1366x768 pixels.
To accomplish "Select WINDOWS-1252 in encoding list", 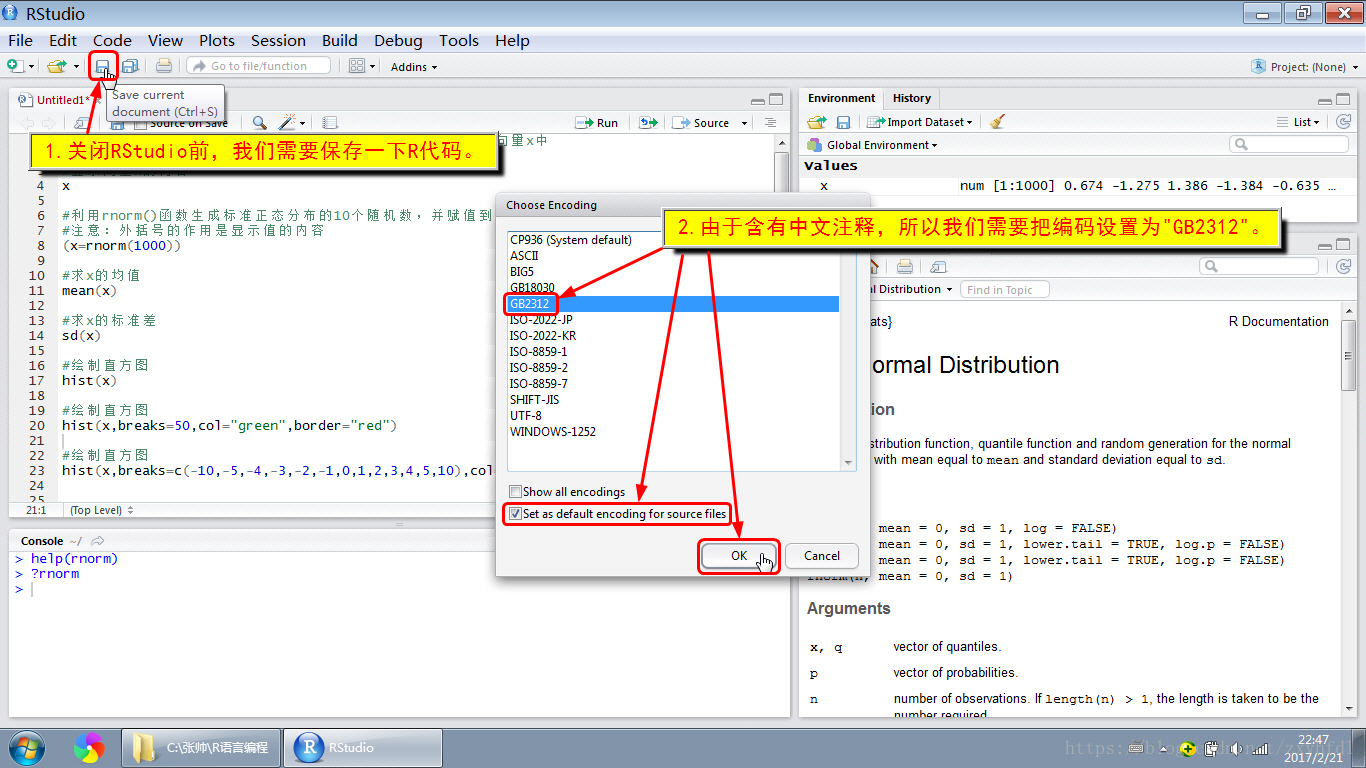I will click(x=673, y=432).
